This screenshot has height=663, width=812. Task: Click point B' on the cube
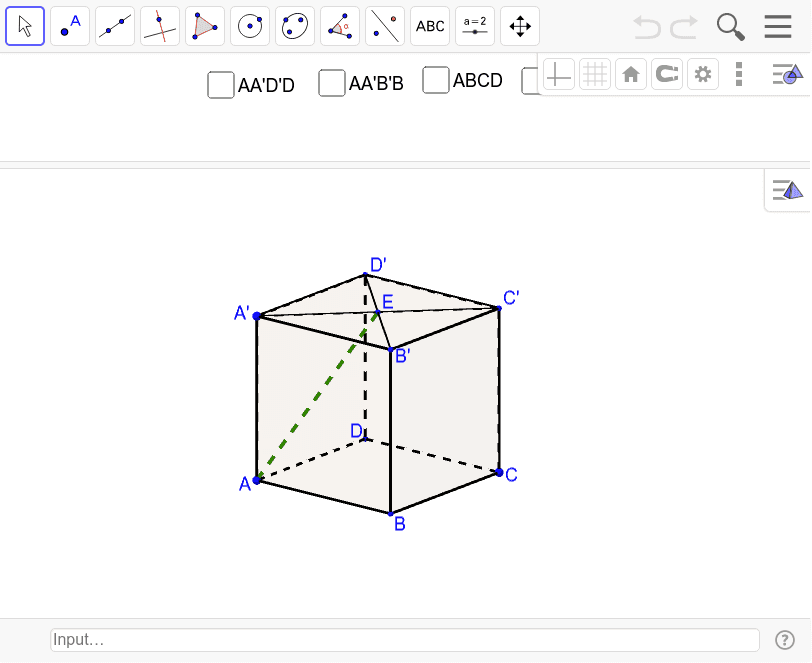tap(391, 350)
